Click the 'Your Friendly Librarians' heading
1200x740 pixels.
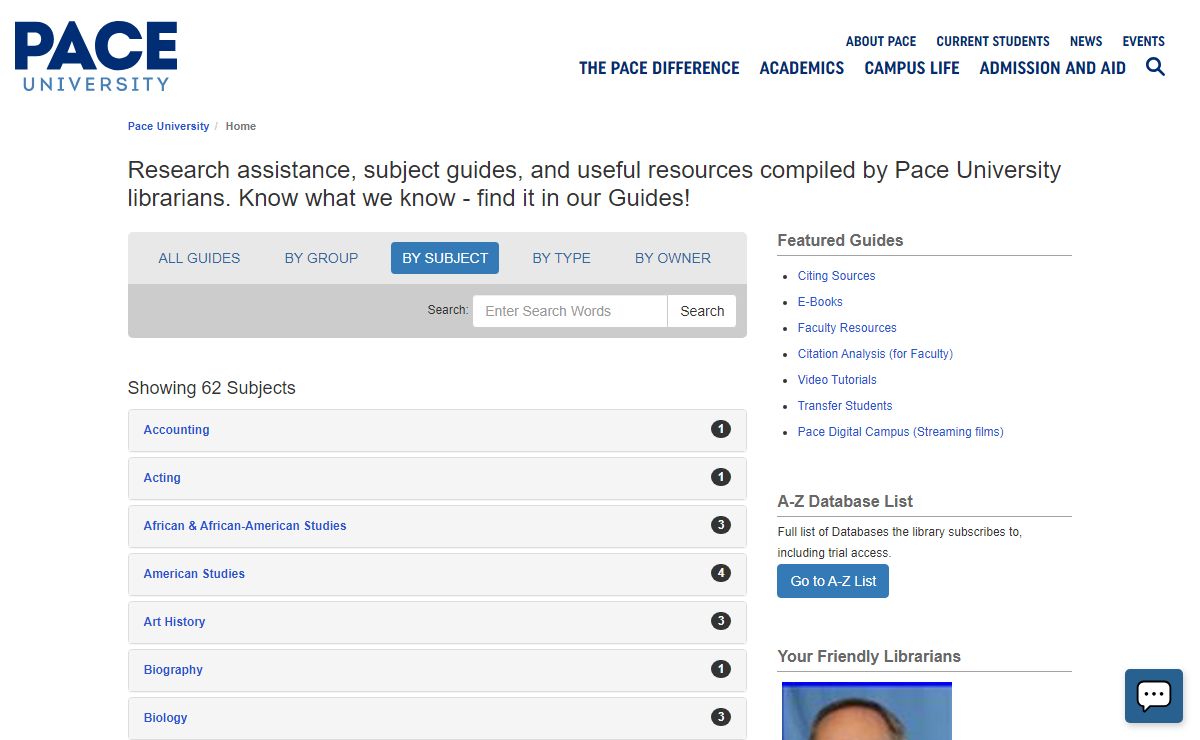tap(869, 656)
